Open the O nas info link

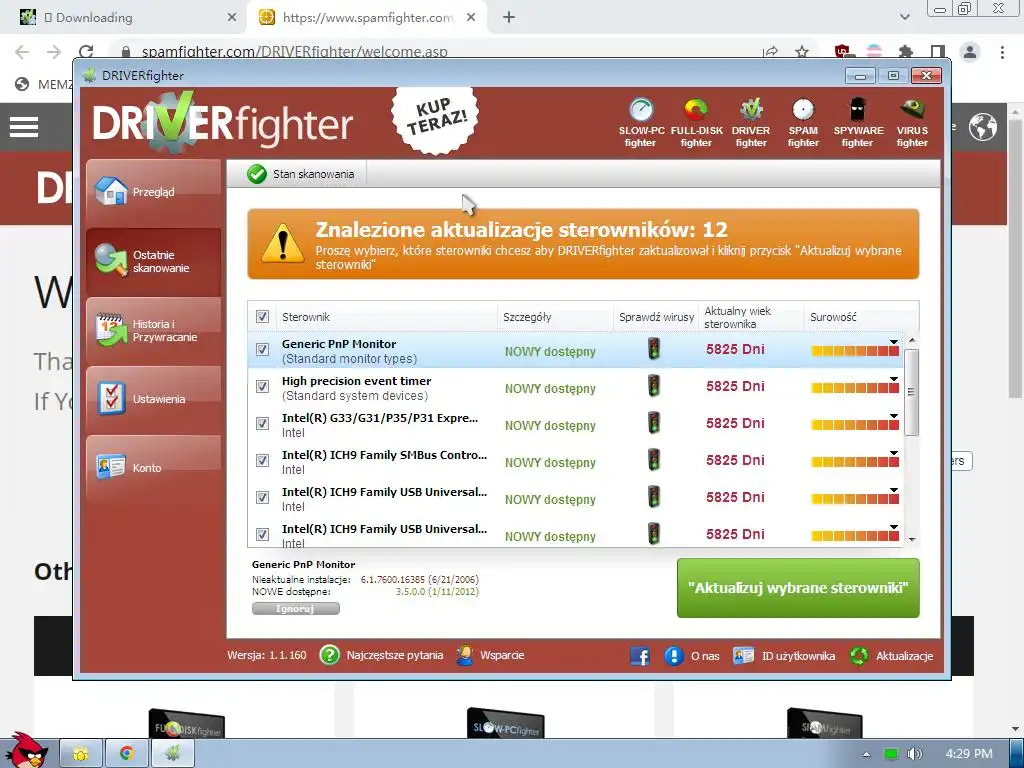(x=692, y=656)
